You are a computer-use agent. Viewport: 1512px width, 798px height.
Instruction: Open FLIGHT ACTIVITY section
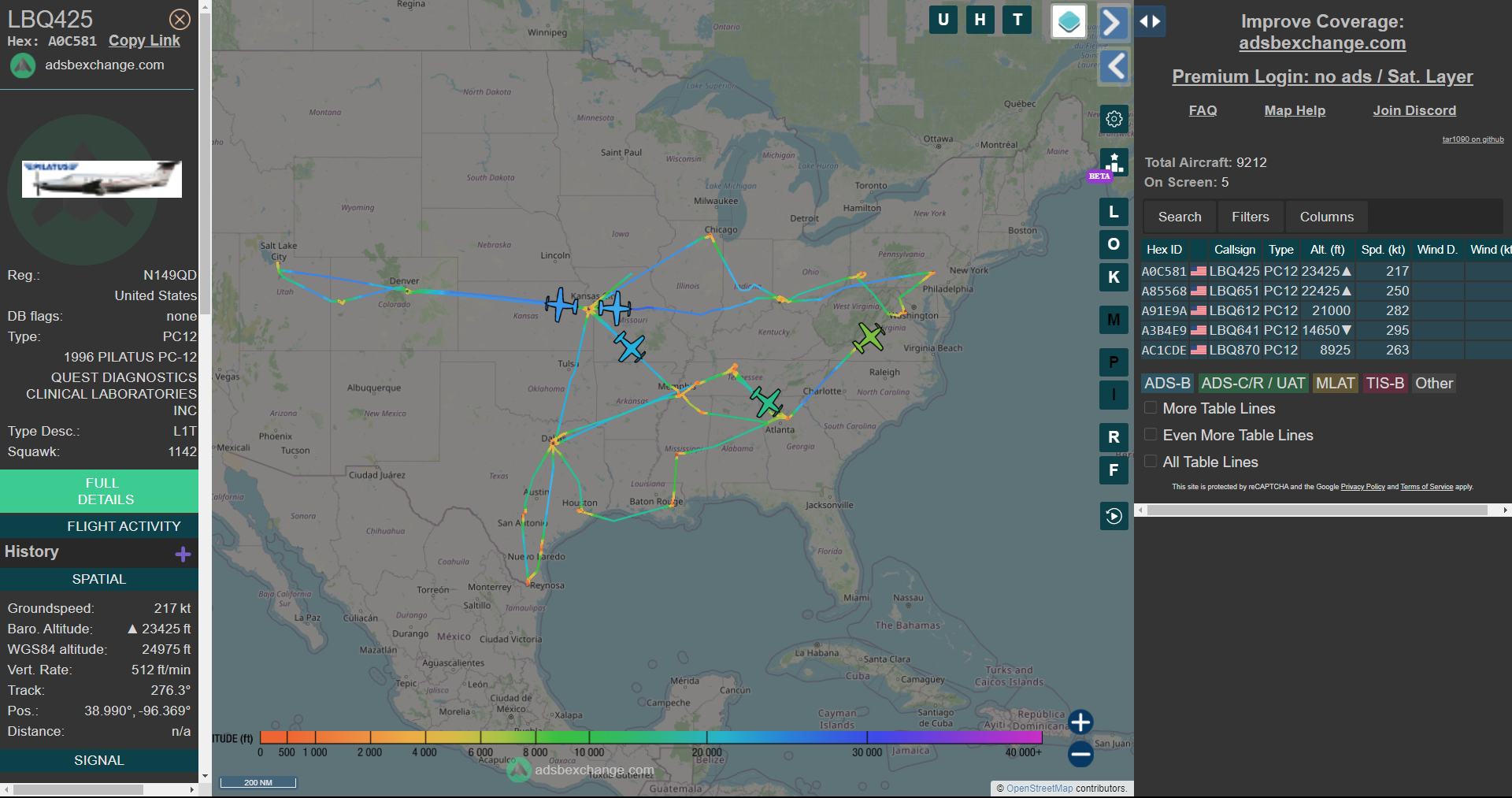(99, 526)
